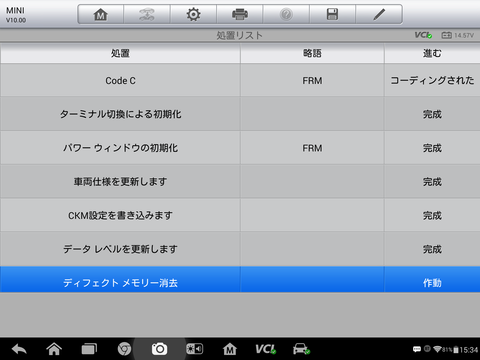The image size is (480, 360).
Task: Click 完成 status for データ レベル row
Action: (432, 249)
